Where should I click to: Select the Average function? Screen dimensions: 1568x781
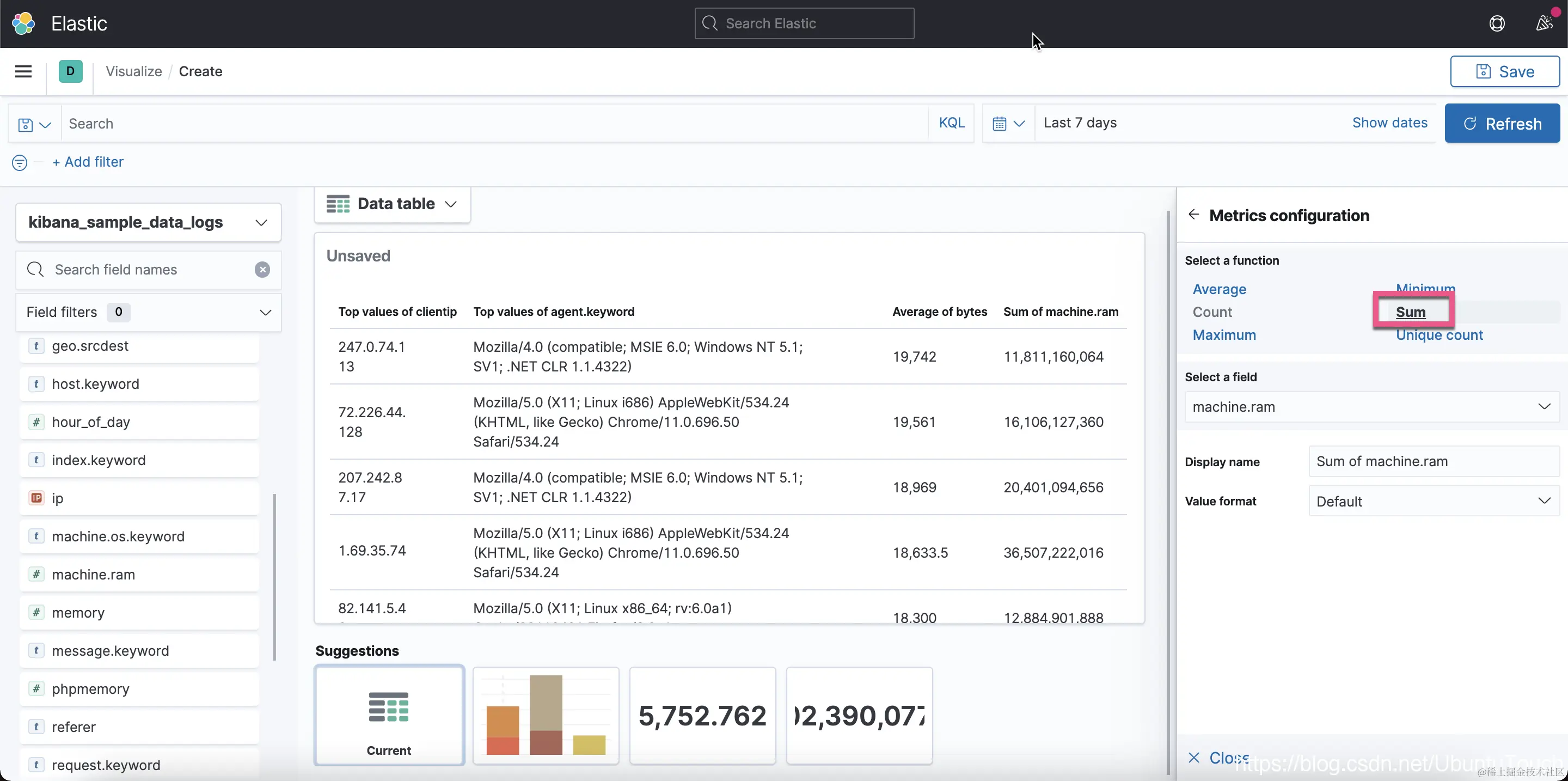[1218, 289]
